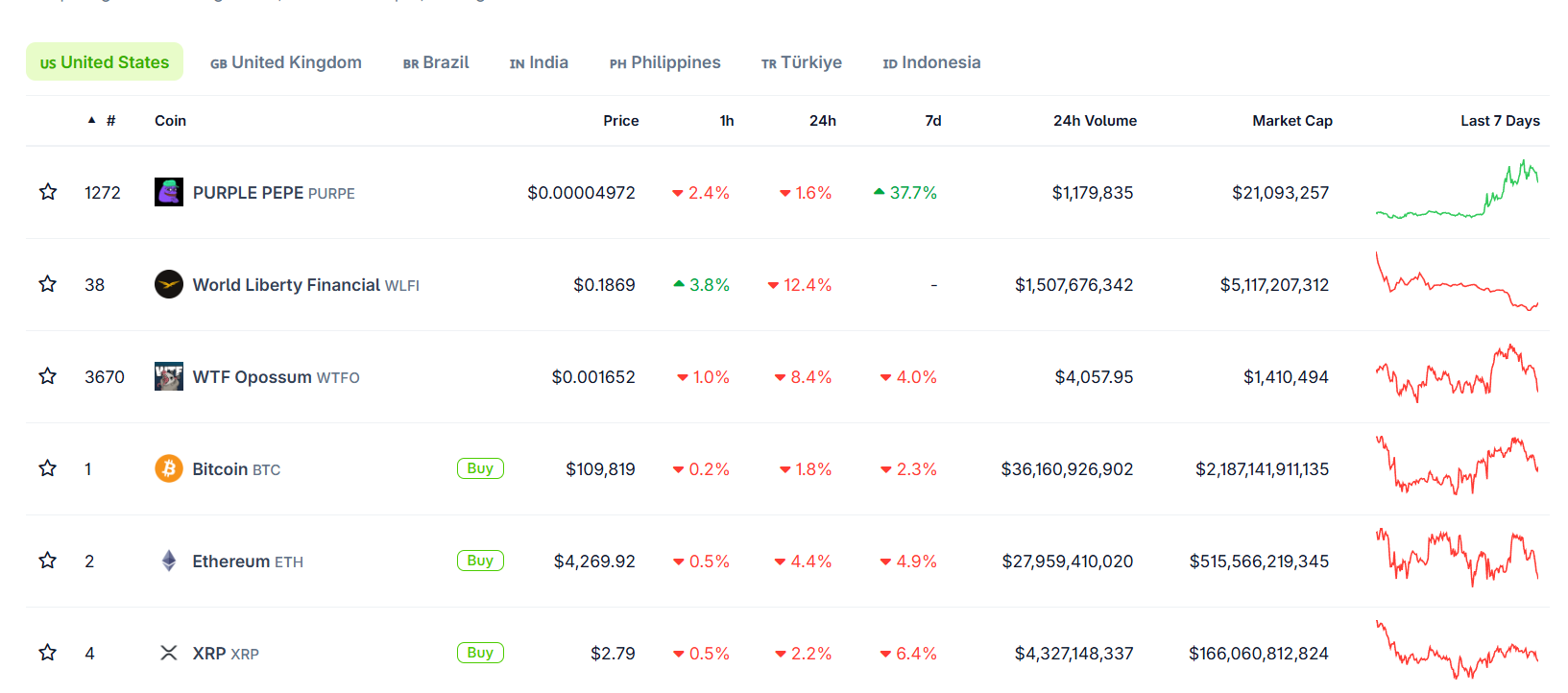1568x693 pixels.
Task: Toggle the XRP favorite star
Action: [48, 653]
